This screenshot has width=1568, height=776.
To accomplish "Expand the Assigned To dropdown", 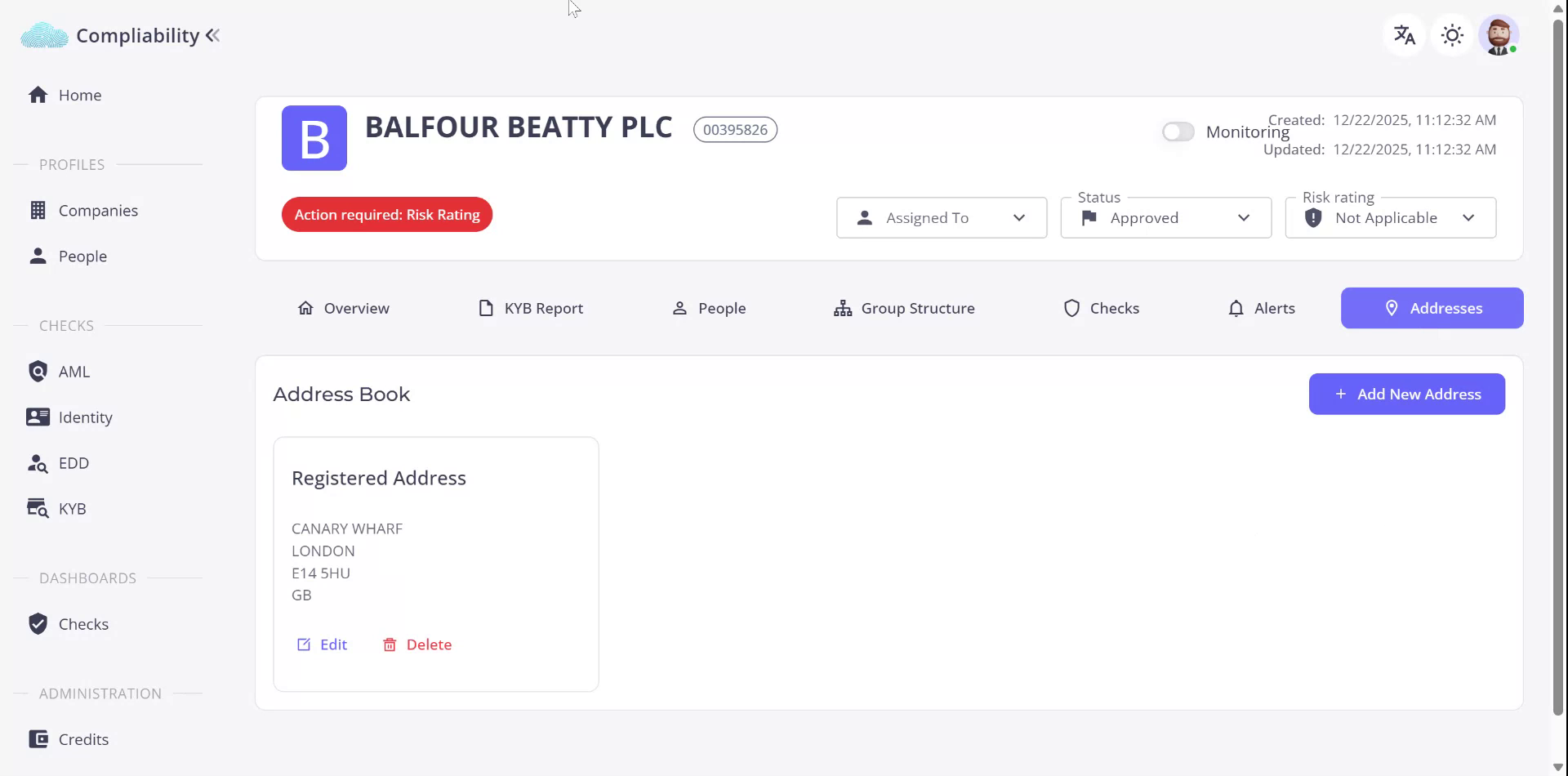I will [941, 218].
